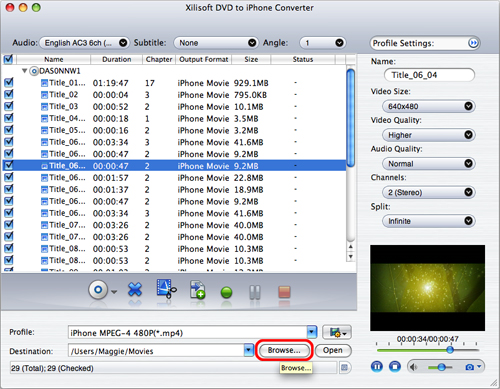Click the Browse... button
The image size is (500, 389).
(284, 350)
